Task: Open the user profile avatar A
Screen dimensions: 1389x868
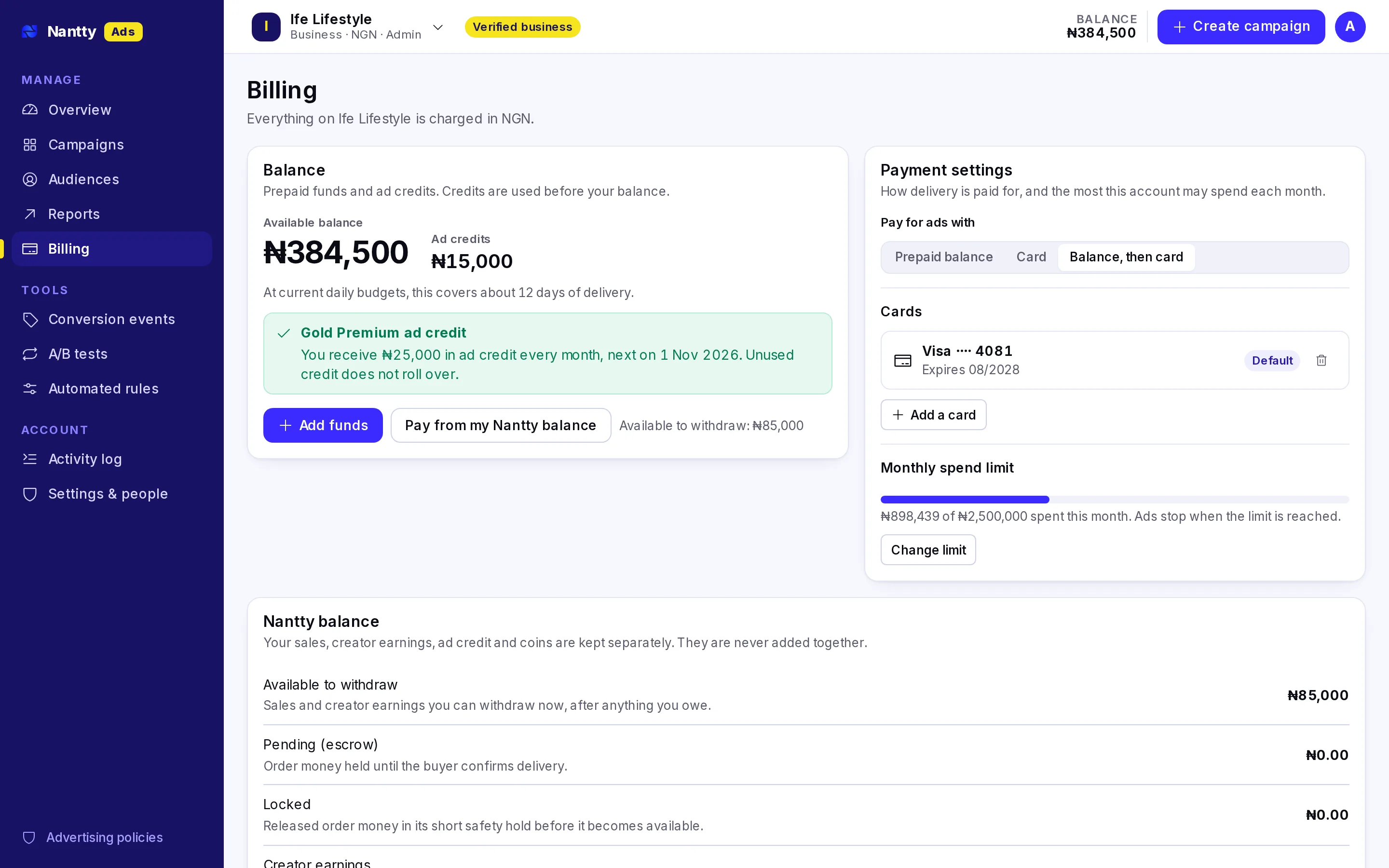Action: (1350, 27)
